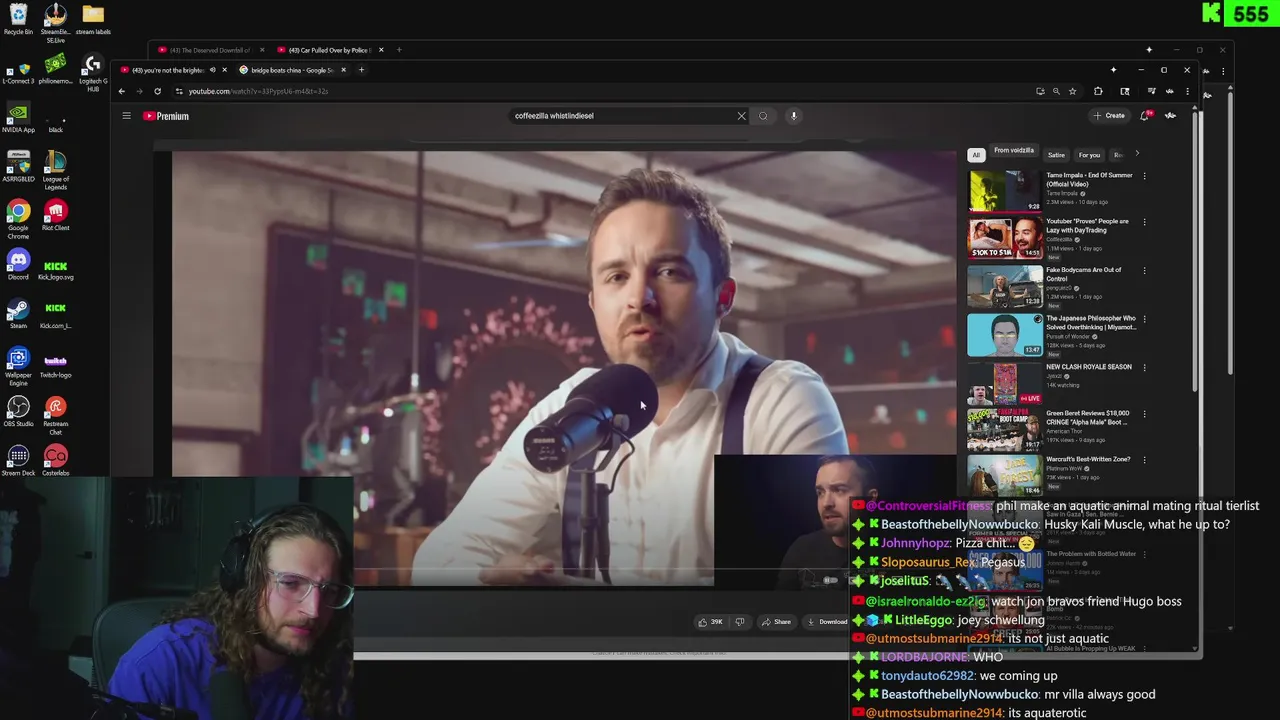1280x720 pixels.
Task: Open The Japanese Philosopher video thumbnail
Action: pos(1004,334)
